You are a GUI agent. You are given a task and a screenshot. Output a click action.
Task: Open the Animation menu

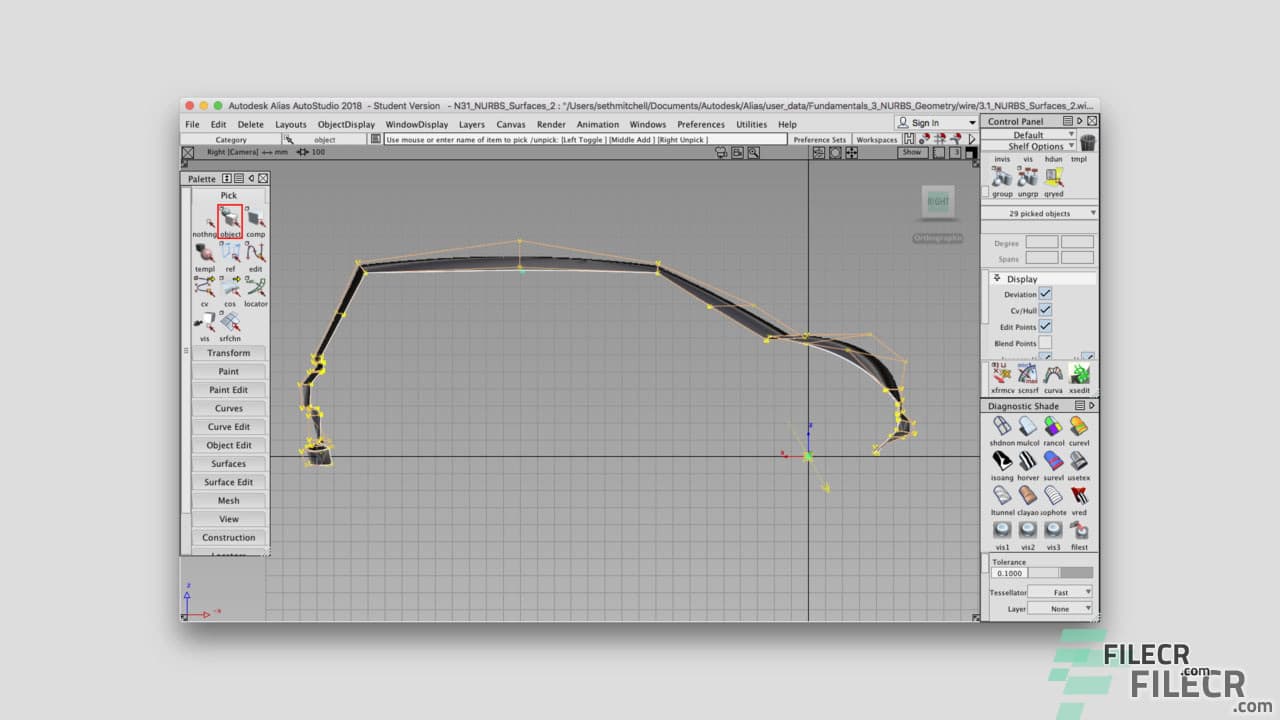pyautogui.click(x=597, y=124)
